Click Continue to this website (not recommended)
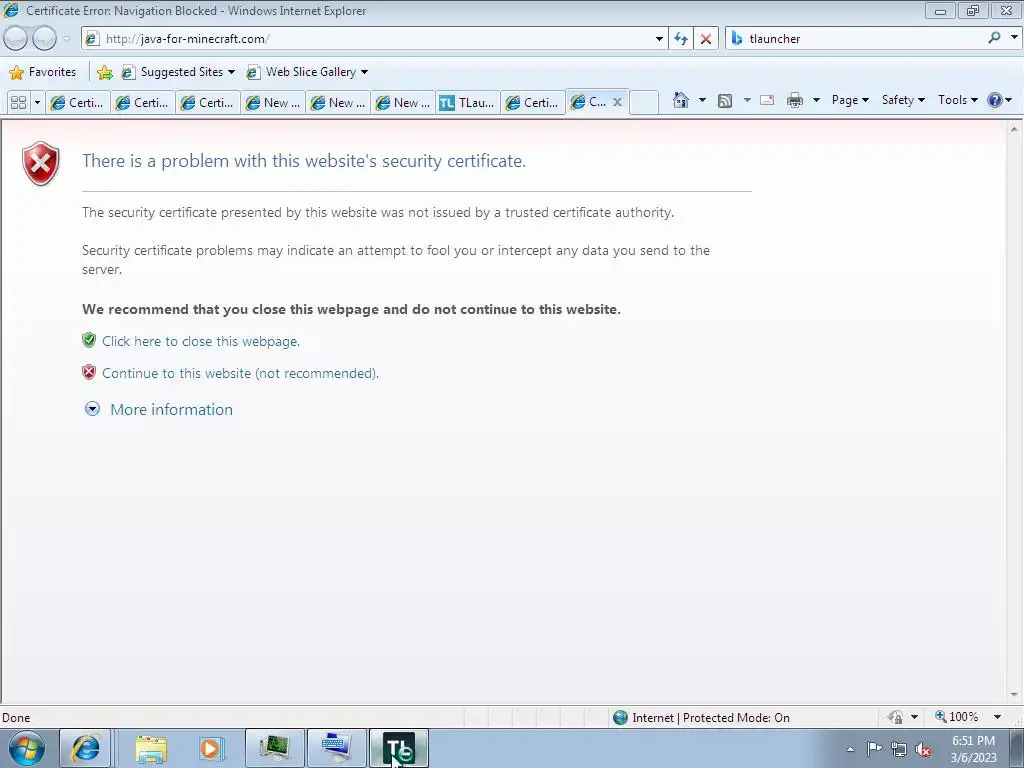 240,373
